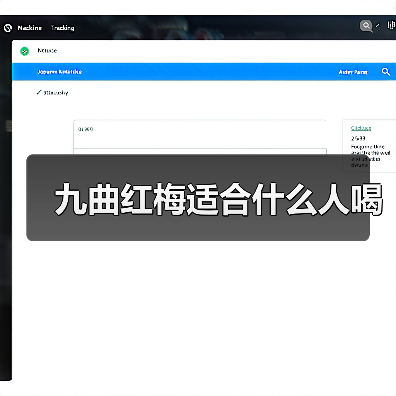The width and height of the screenshot is (396, 396).
Task: Click the vertical bars icon at top right
Action: click(391, 25)
